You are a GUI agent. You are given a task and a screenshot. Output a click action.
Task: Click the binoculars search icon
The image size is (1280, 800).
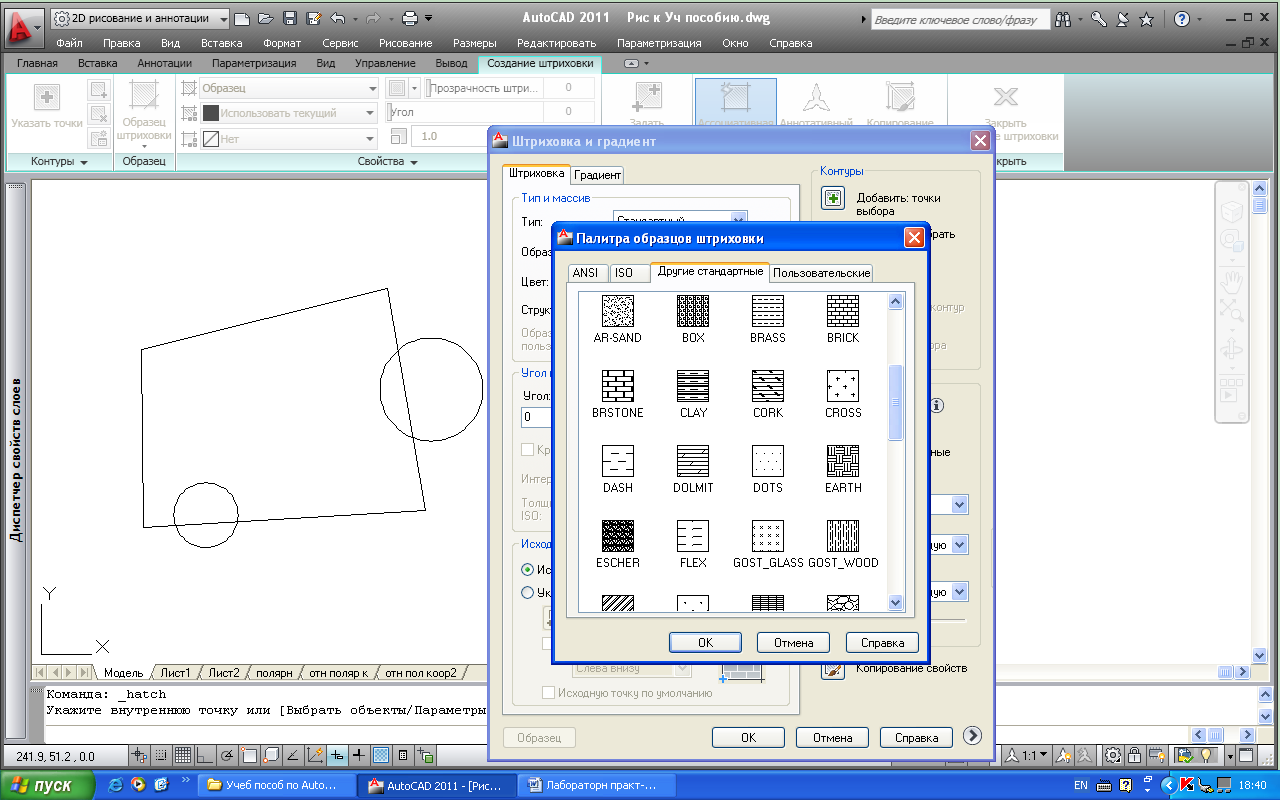point(1062,19)
